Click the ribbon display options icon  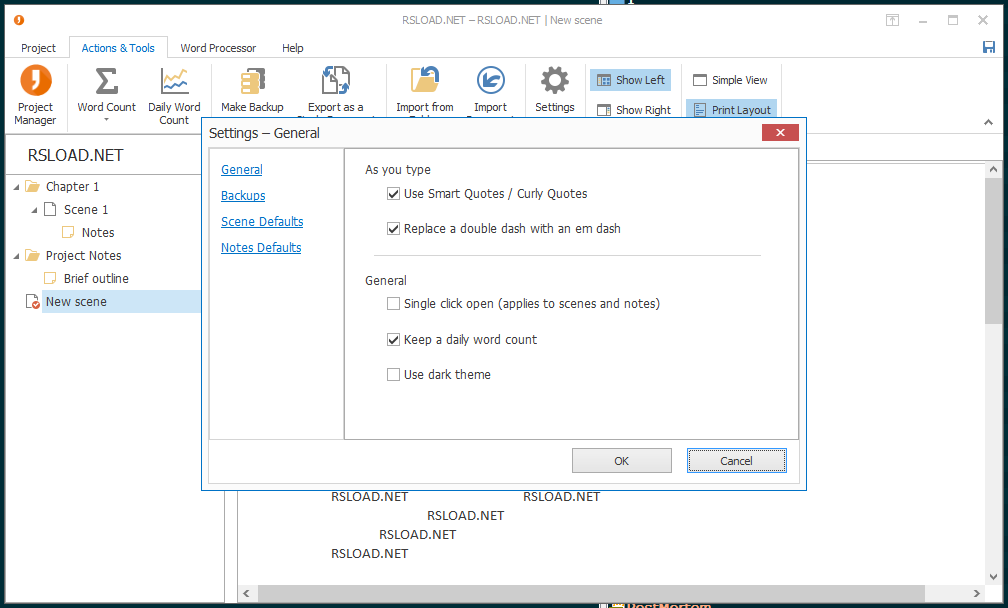[x=892, y=20]
